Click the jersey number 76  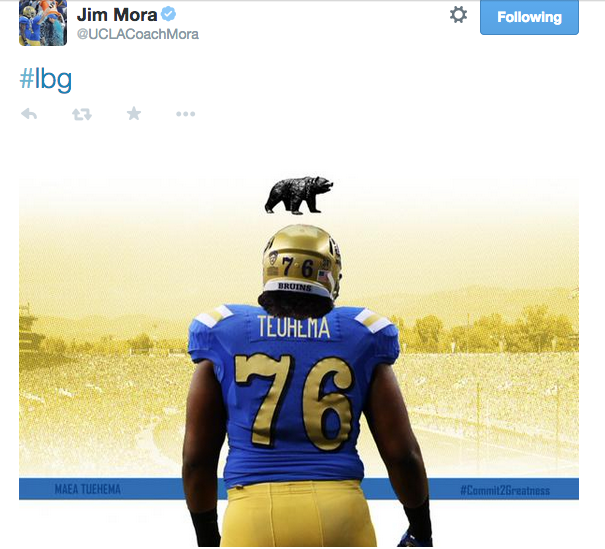[294, 401]
